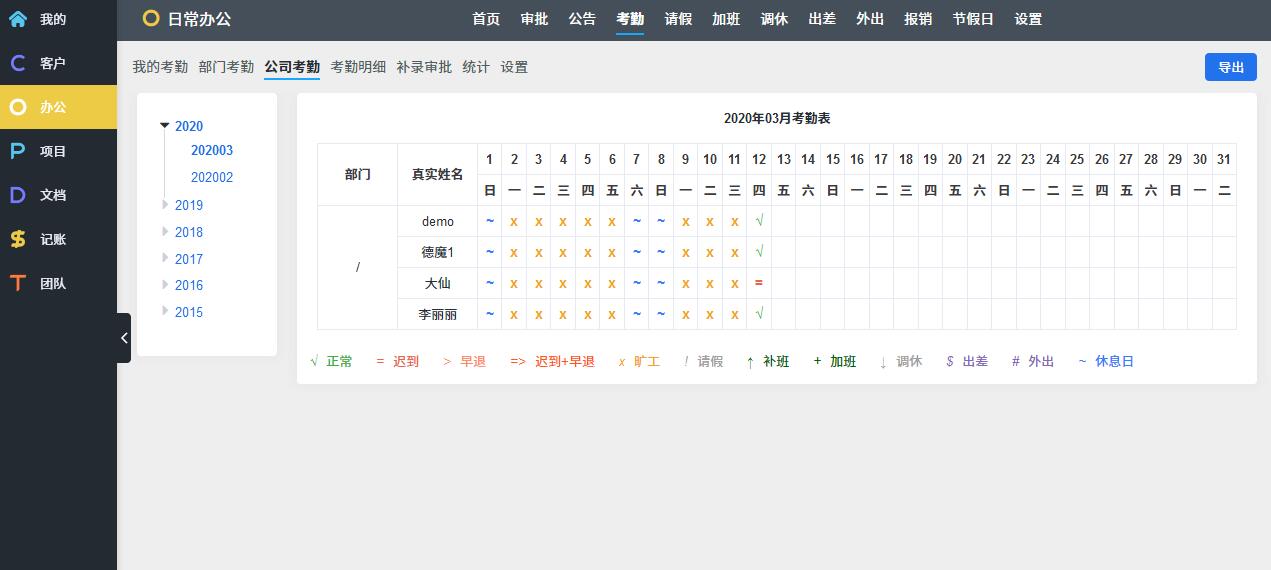Click the 客户 sidebar icon
Viewport: 1271px width, 570px height.
tap(18, 63)
